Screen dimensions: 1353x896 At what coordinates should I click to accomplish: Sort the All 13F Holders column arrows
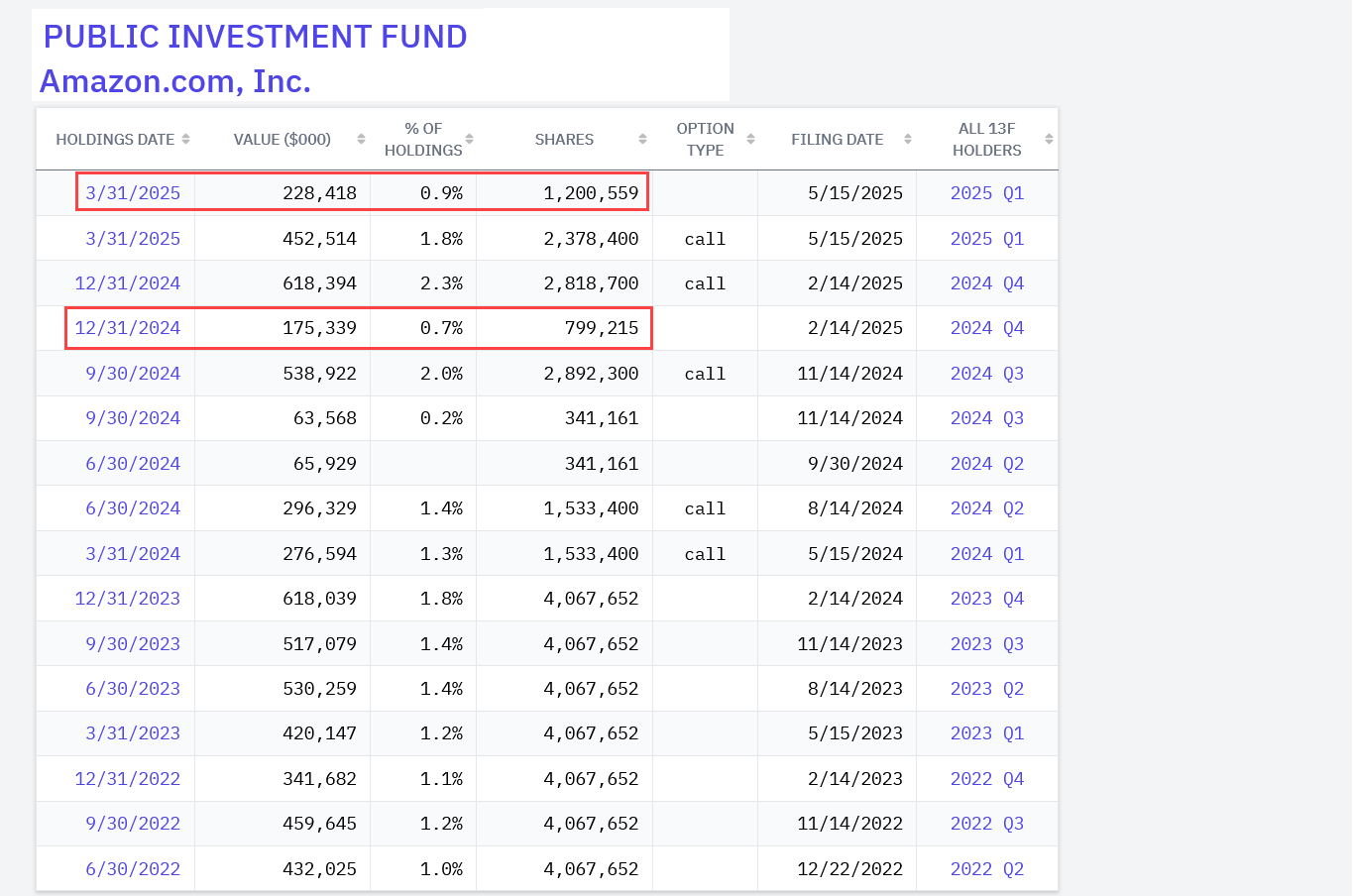pyautogui.click(x=1049, y=140)
